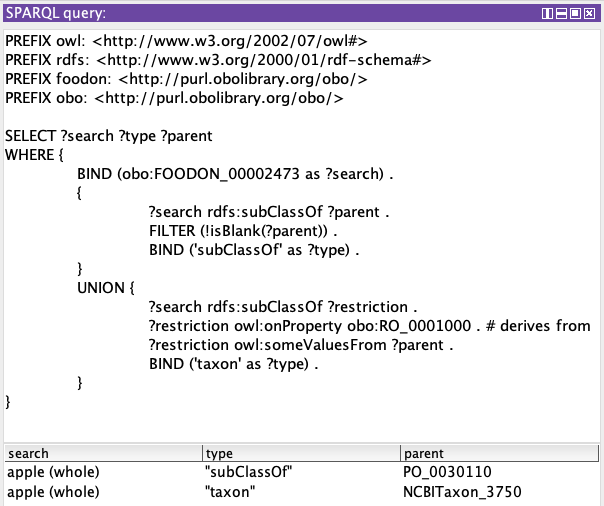Click the SELECT ?search ?type ?parent line
This screenshot has height=506, width=604.
coord(109,136)
